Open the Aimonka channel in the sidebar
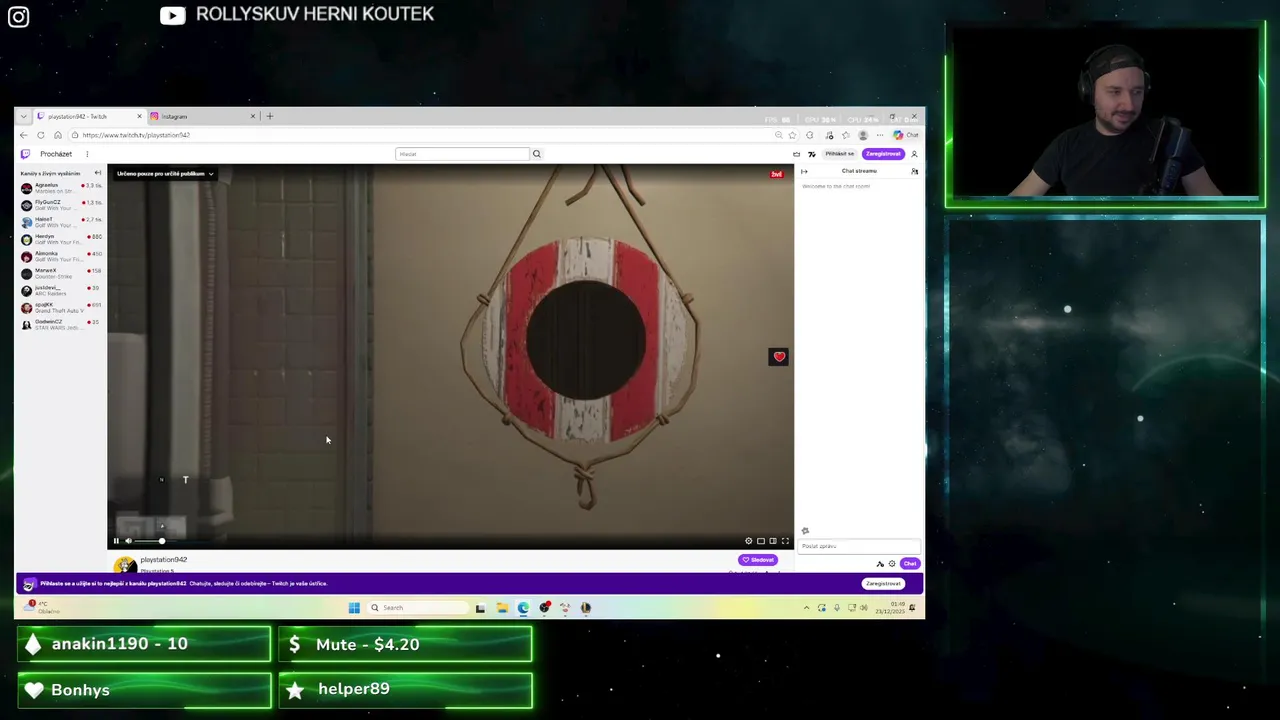The width and height of the screenshot is (1280, 720). pyautogui.click(x=61, y=256)
